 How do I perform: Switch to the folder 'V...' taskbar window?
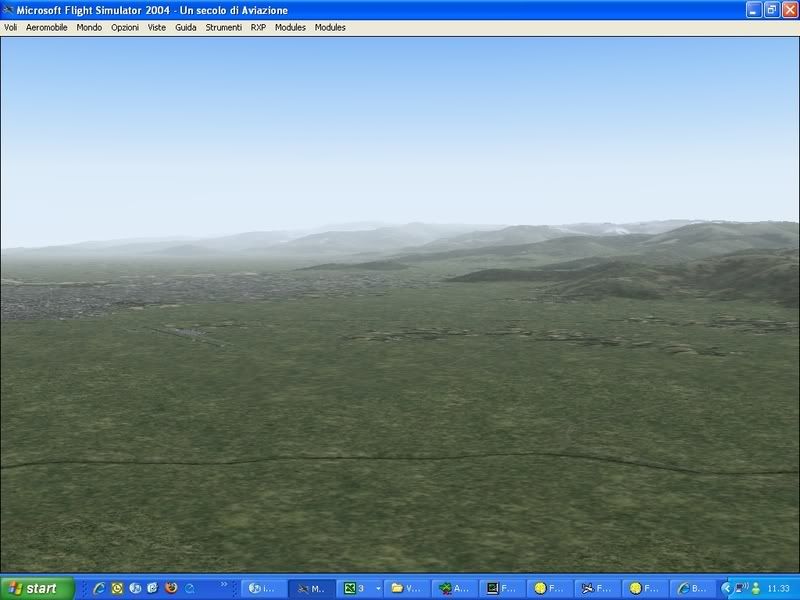click(407, 588)
